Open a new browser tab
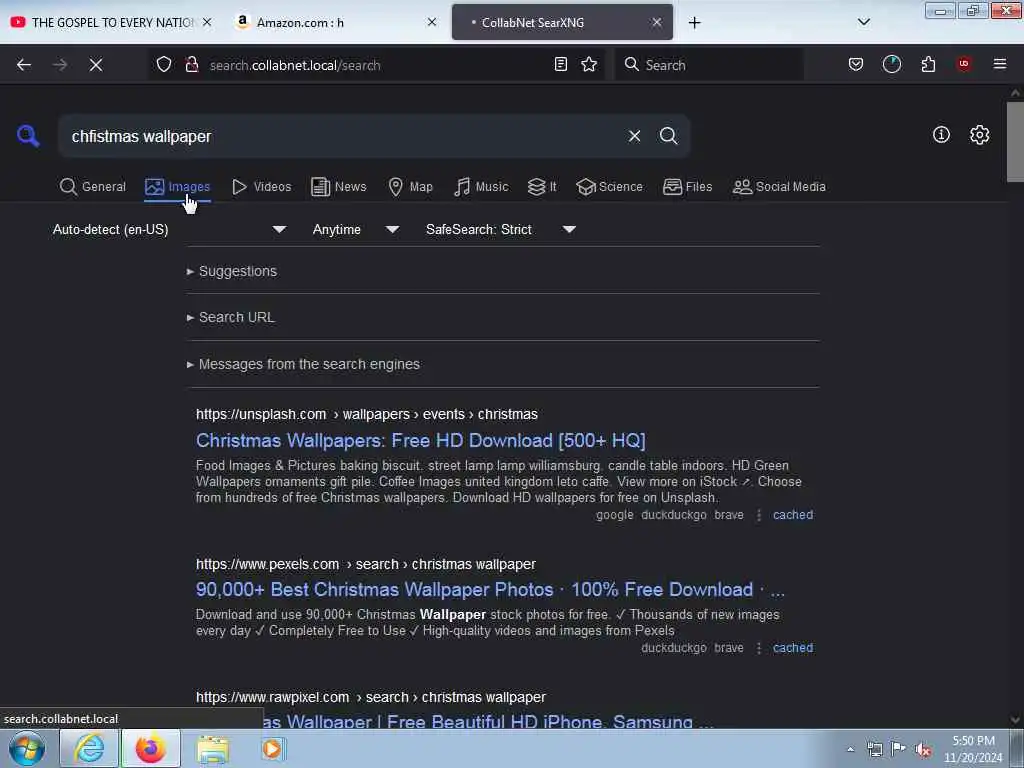 (x=694, y=23)
